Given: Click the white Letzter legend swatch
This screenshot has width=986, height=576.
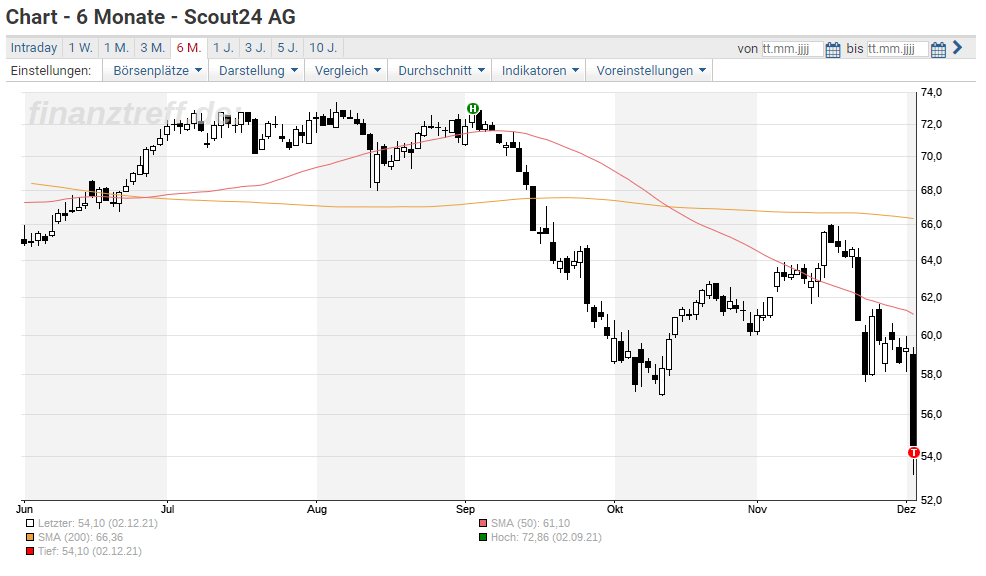Looking at the screenshot, I should (x=30, y=523).
